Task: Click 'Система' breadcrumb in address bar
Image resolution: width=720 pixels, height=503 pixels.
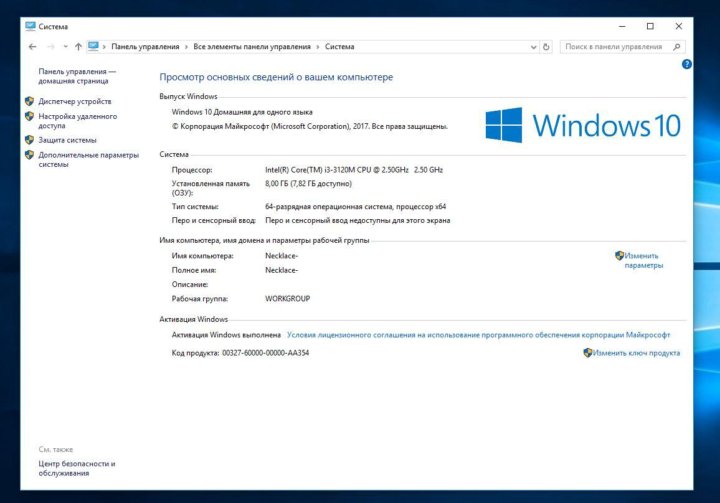Action: (339, 47)
